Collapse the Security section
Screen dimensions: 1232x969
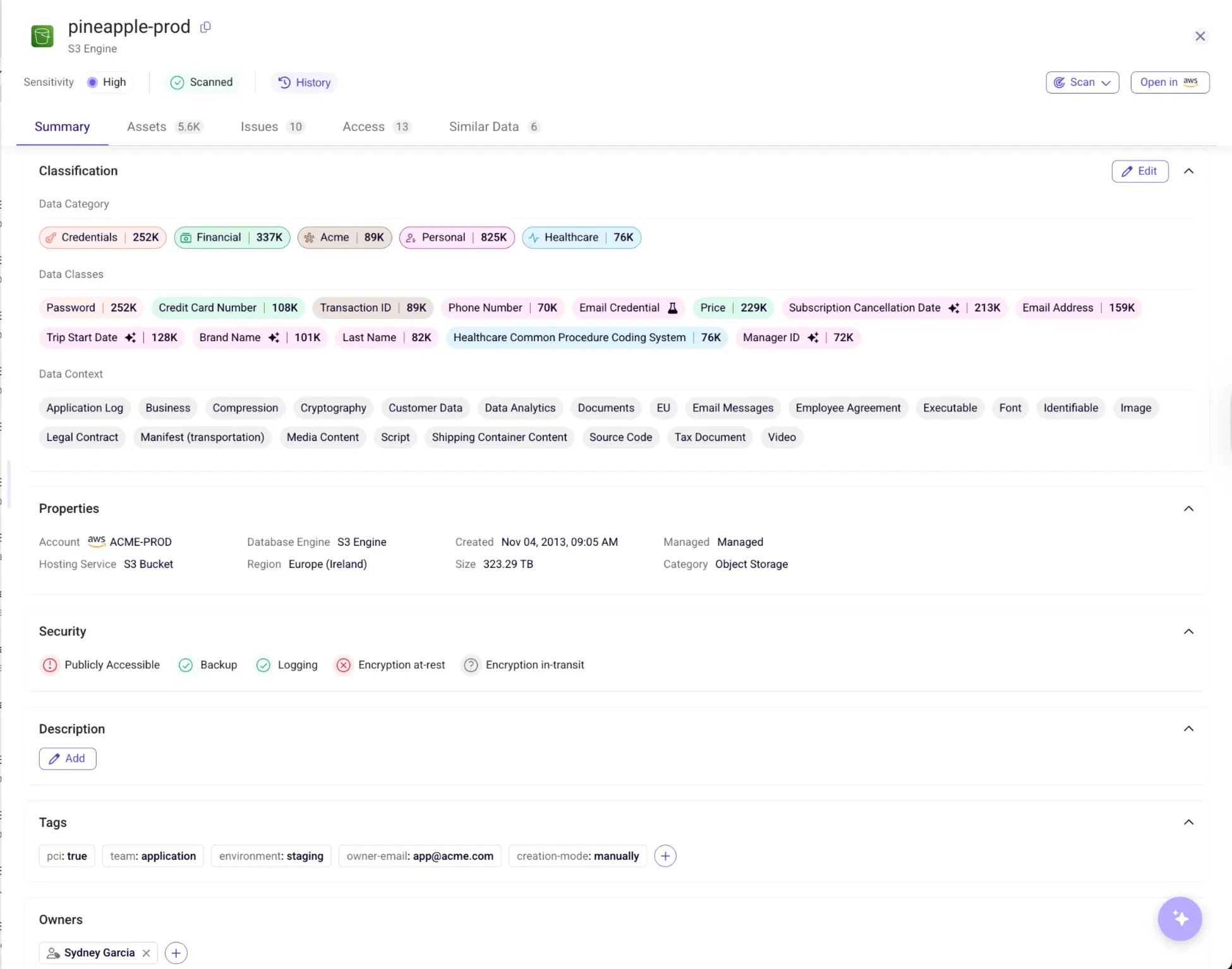tap(1188, 632)
